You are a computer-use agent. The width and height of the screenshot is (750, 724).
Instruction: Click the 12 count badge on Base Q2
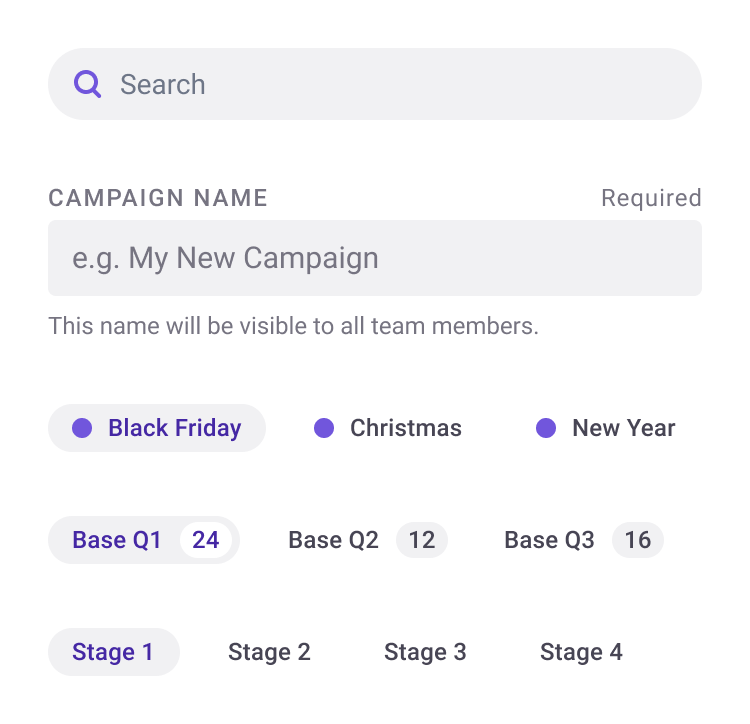pos(422,540)
